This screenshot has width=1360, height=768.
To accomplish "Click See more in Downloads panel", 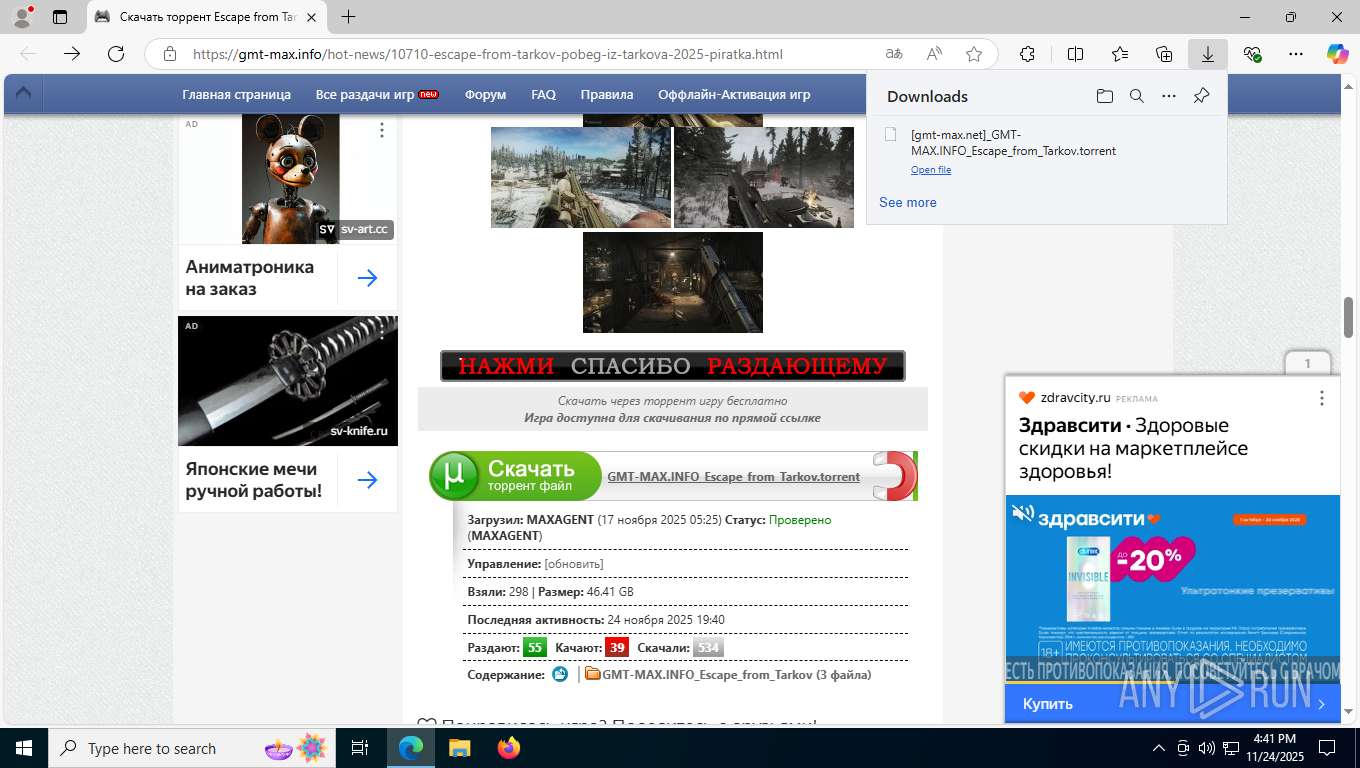I will coord(908,202).
